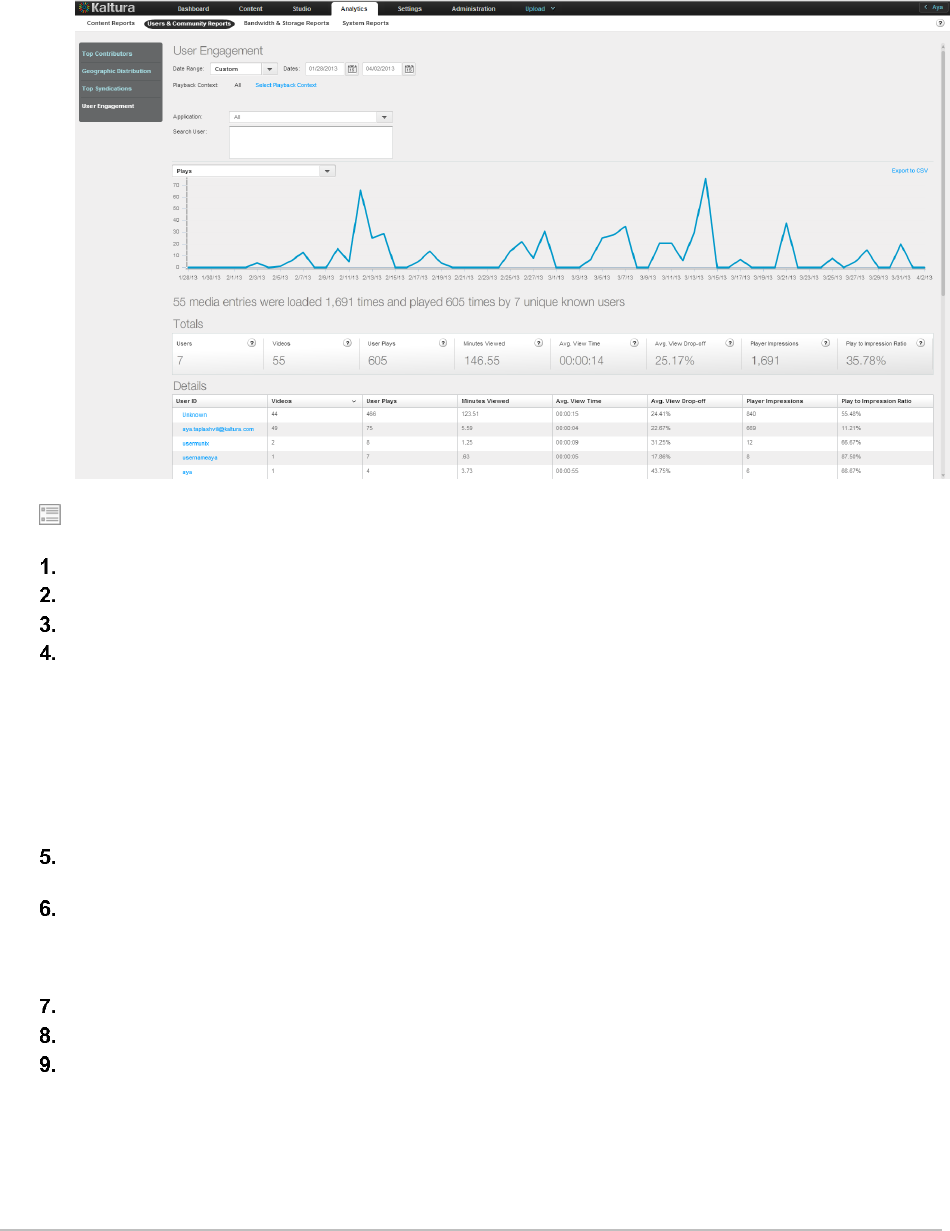The height and width of the screenshot is (1231, 950).
Task: Click the help icon beside User Plays total
Action: point(443,343)
